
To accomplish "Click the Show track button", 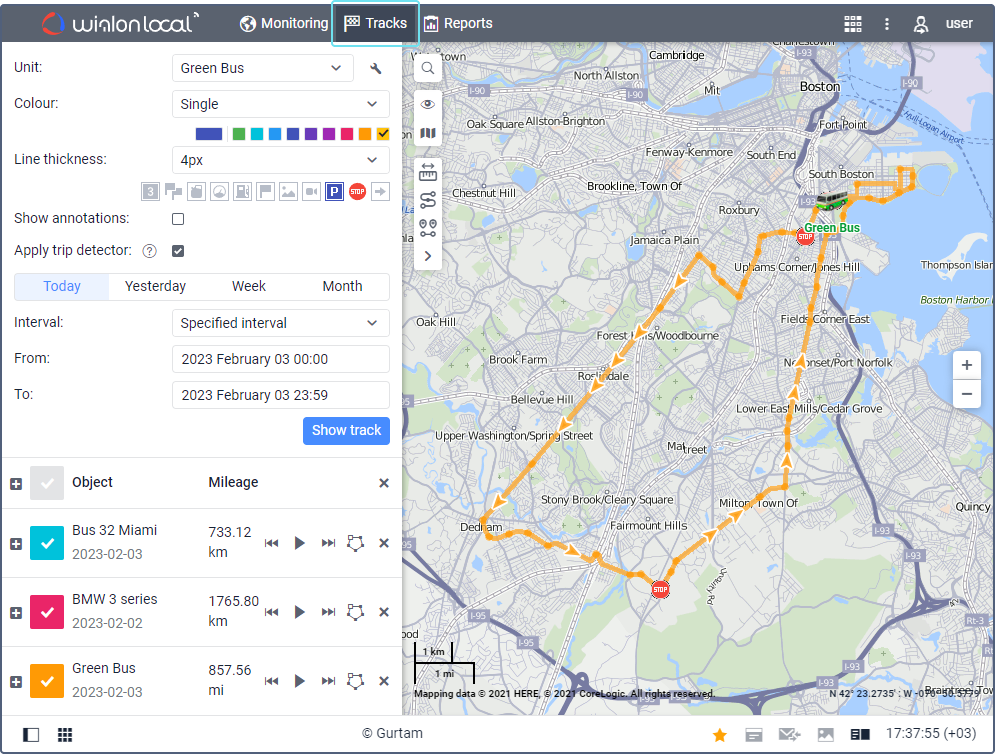I will coord(346,431).
